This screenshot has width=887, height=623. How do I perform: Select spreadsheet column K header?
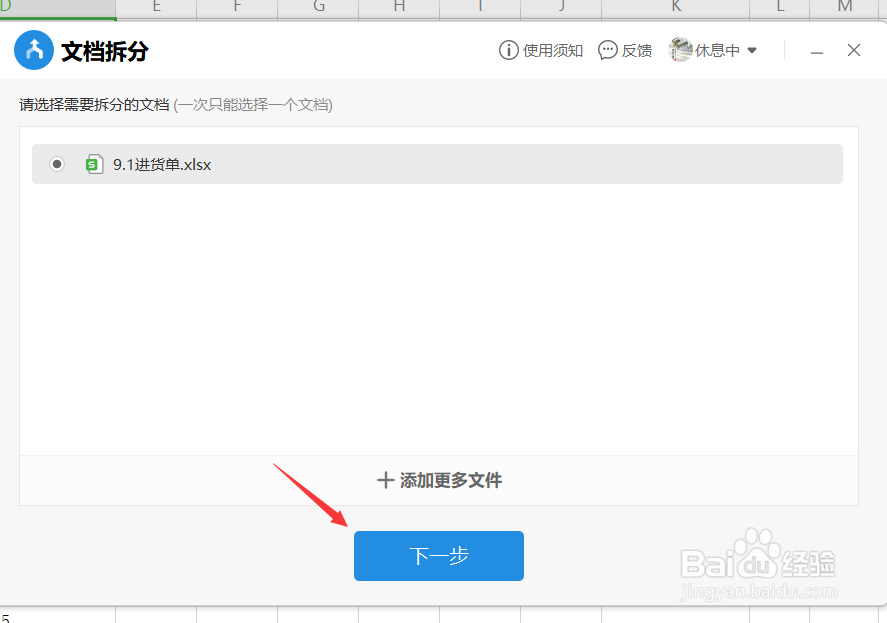[x=675, y=7]
